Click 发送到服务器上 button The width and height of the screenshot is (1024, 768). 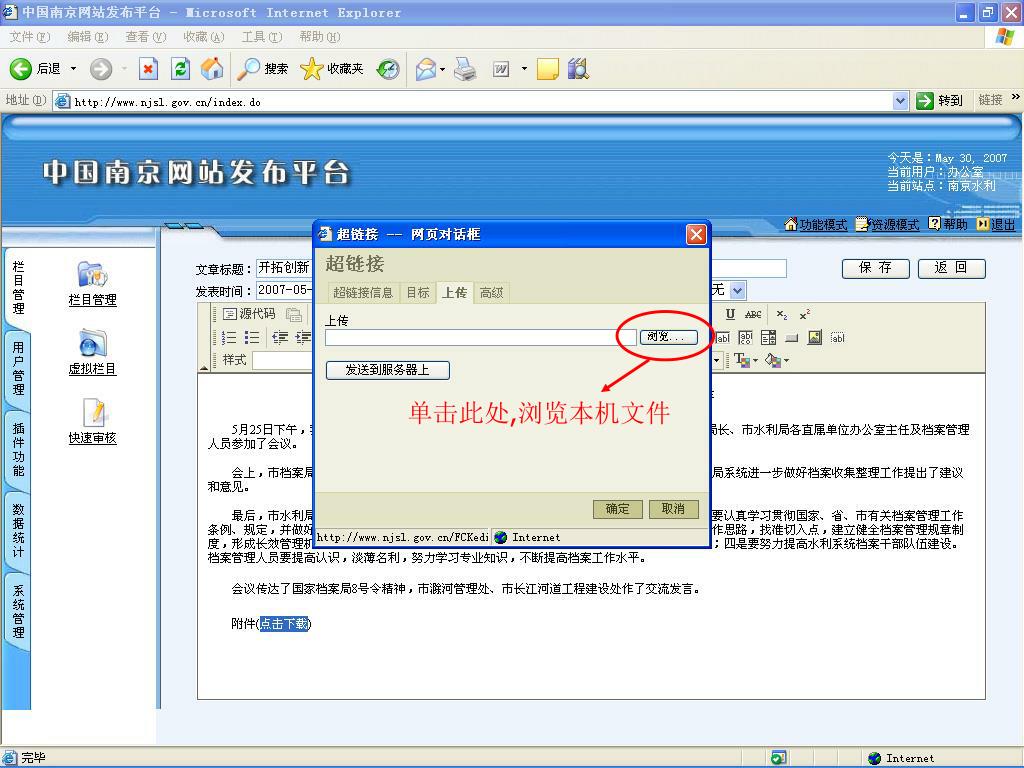pyautogui.click(x=387, y=370)
